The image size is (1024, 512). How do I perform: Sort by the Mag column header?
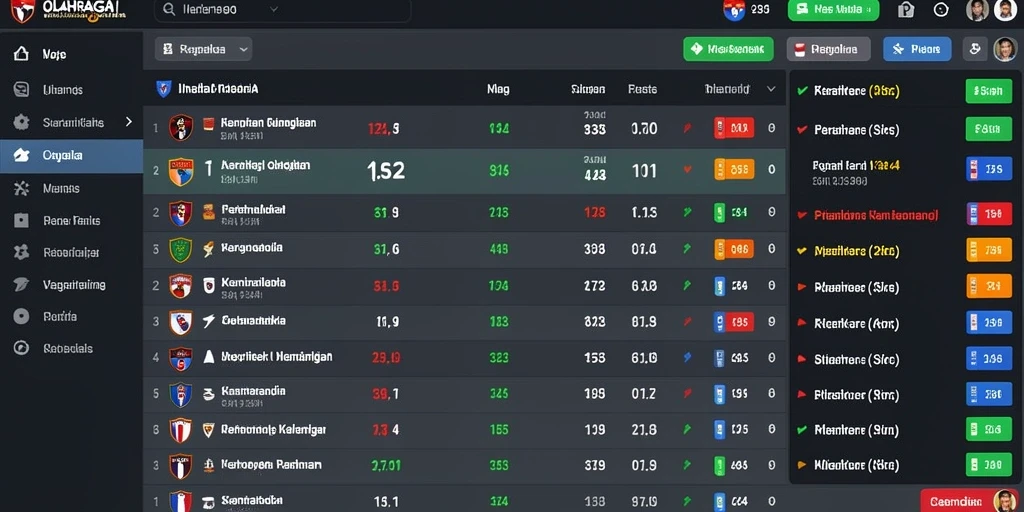pyautogui.click(x=498, y=89)
